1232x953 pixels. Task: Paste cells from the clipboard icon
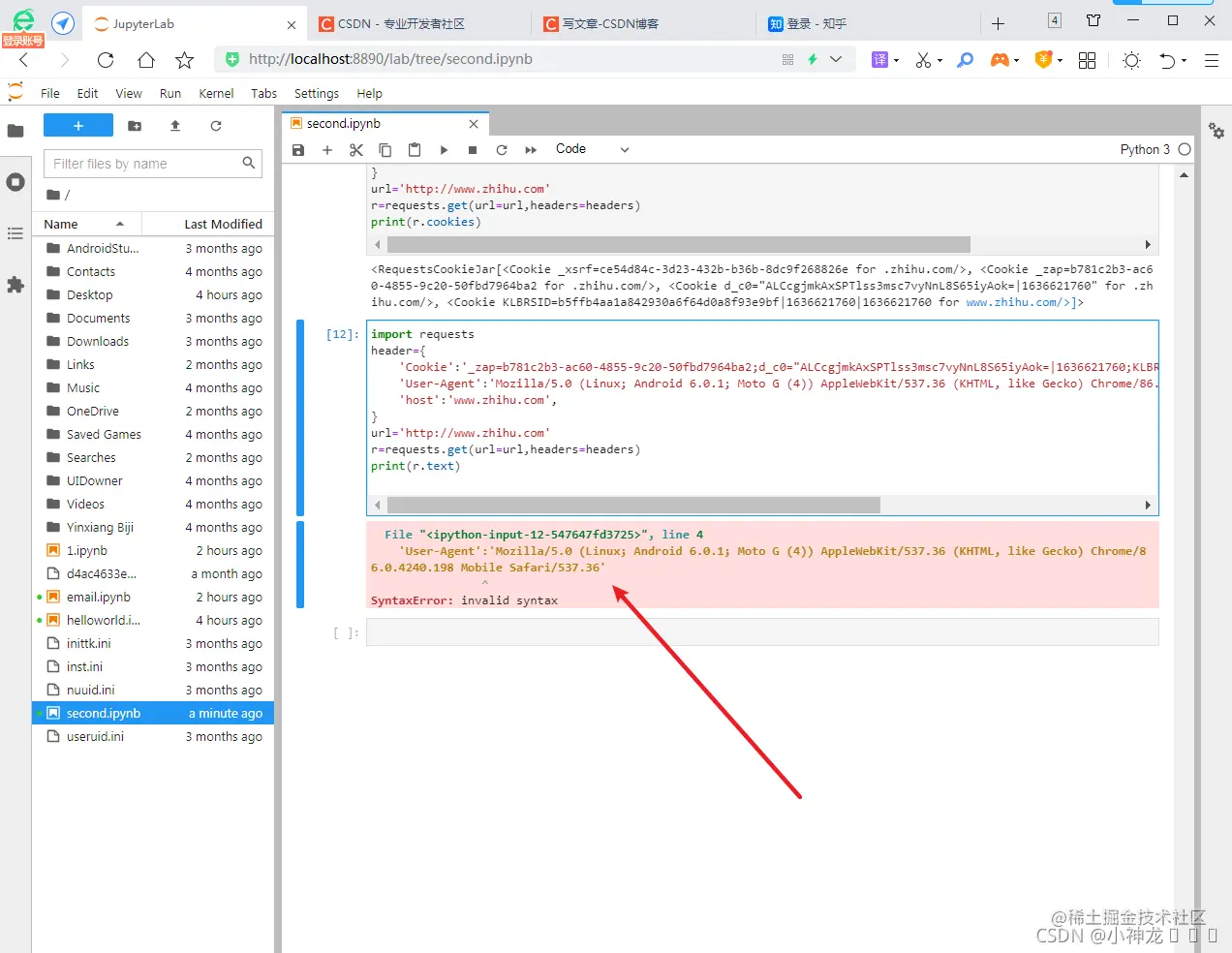pos(415,150)
